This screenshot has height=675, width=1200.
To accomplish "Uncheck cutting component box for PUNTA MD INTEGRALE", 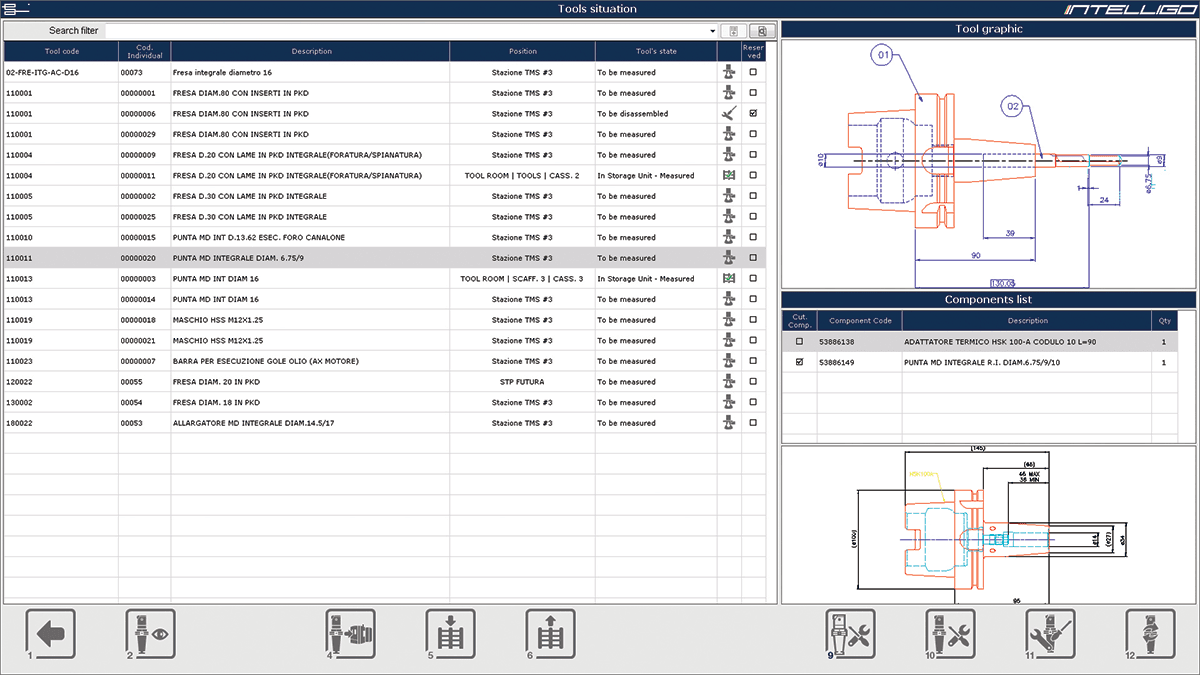I will 799,363.
